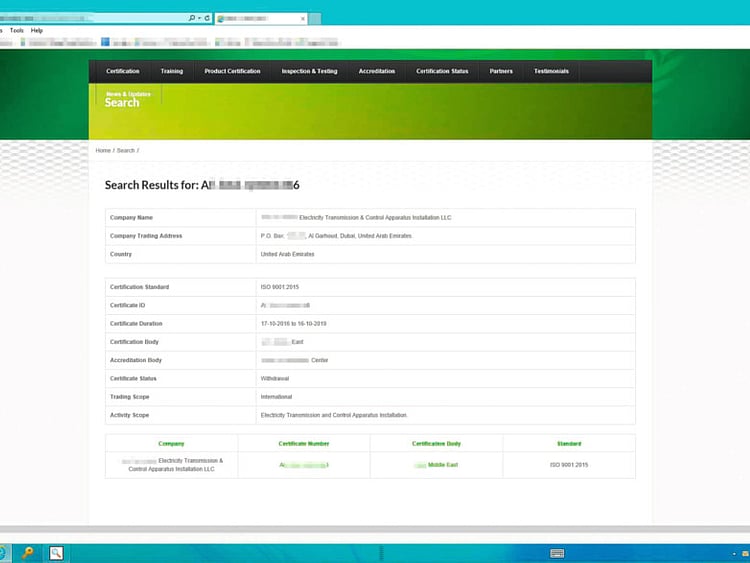
Task: Click the Home breadcrumb link
Action: click(103, 150)
